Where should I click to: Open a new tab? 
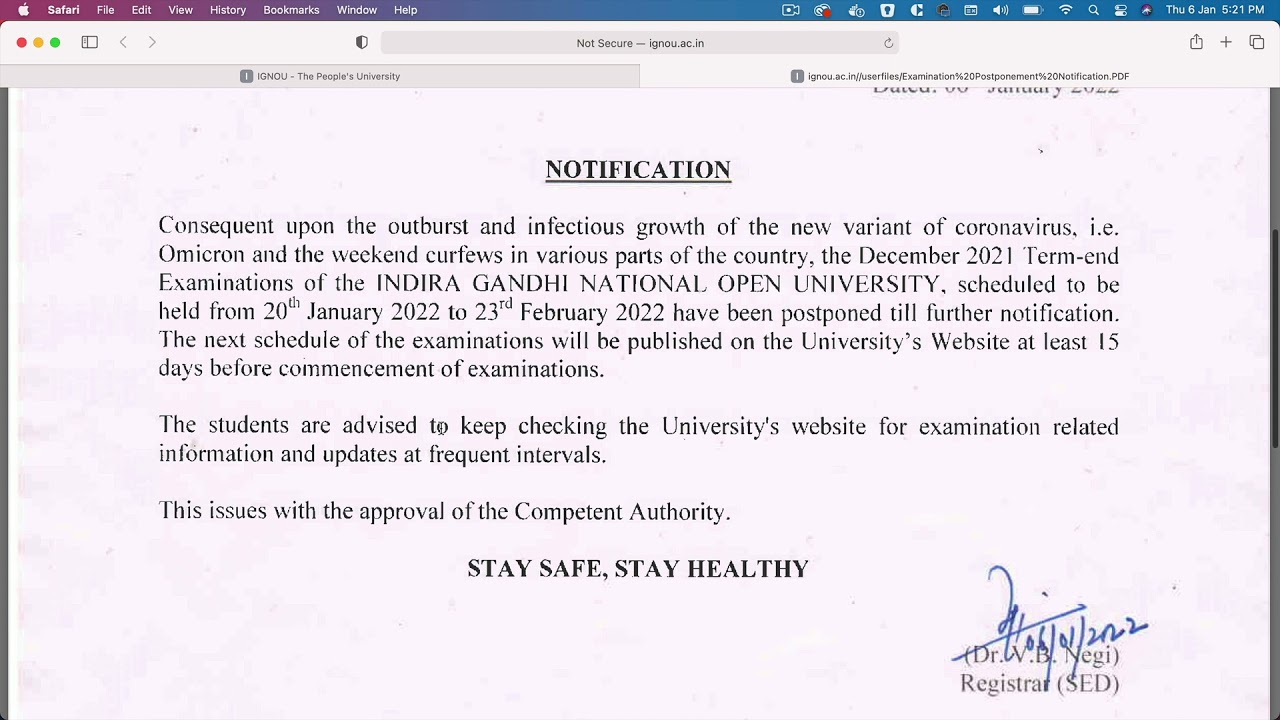pos(1226,42)
